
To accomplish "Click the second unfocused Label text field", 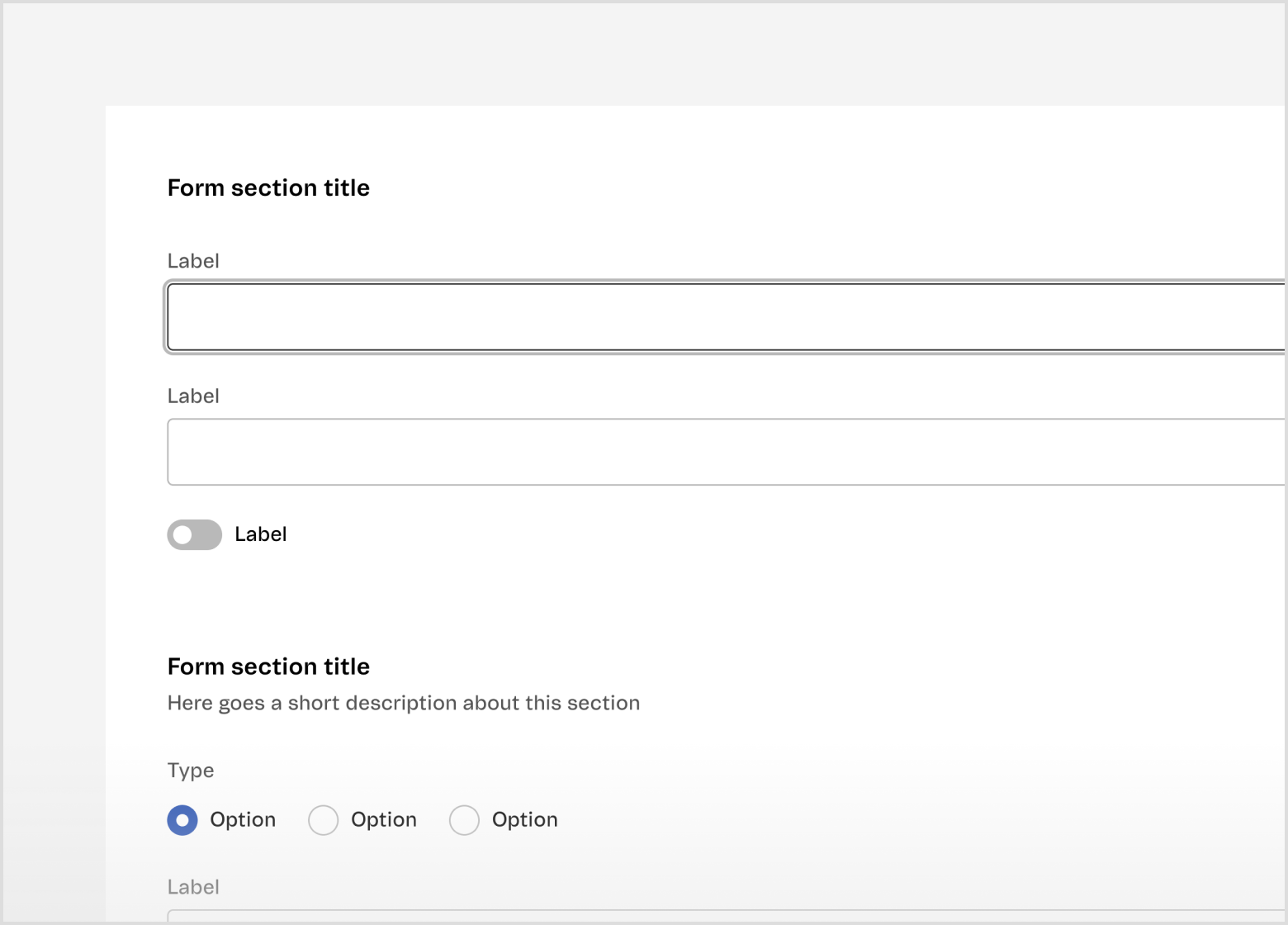I will pos(727,452).
